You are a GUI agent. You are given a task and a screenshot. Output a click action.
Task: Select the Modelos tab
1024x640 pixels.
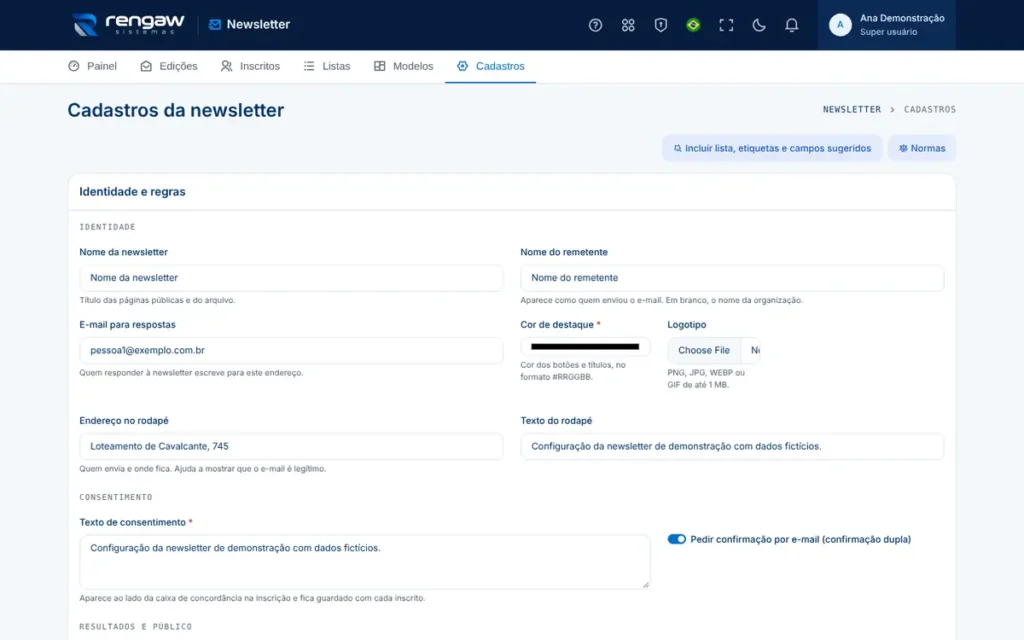pyautogui.click(x=403, y=66)
